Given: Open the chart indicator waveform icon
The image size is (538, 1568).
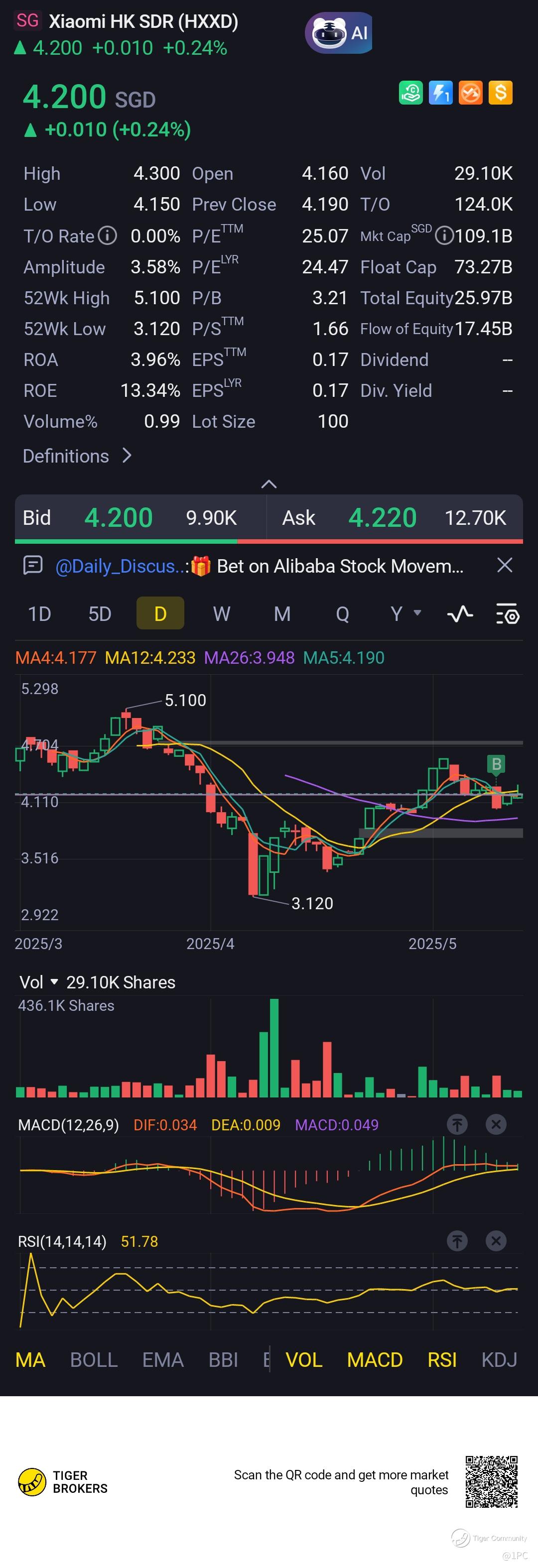Looking at the screenshot, I should (460, 613).
